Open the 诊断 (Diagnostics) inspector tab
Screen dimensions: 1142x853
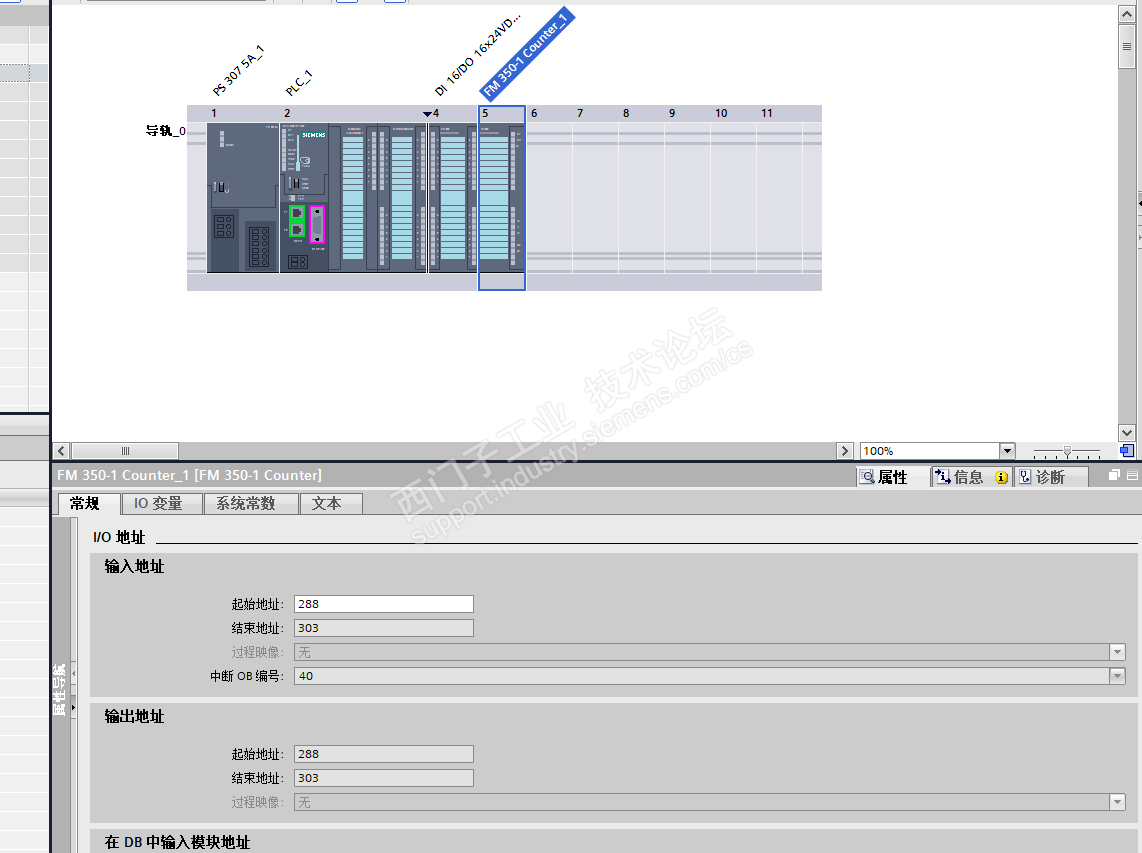tap(1050, 477)
